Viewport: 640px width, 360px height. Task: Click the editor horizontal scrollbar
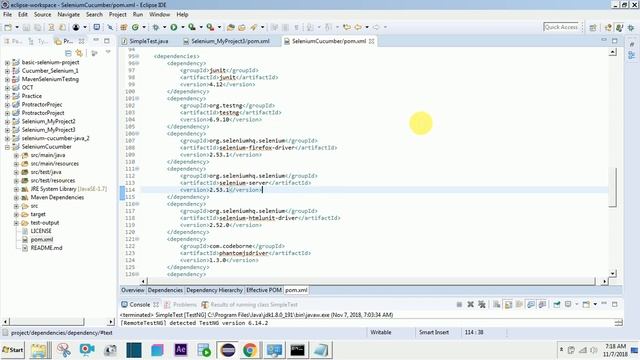point(371,281)
